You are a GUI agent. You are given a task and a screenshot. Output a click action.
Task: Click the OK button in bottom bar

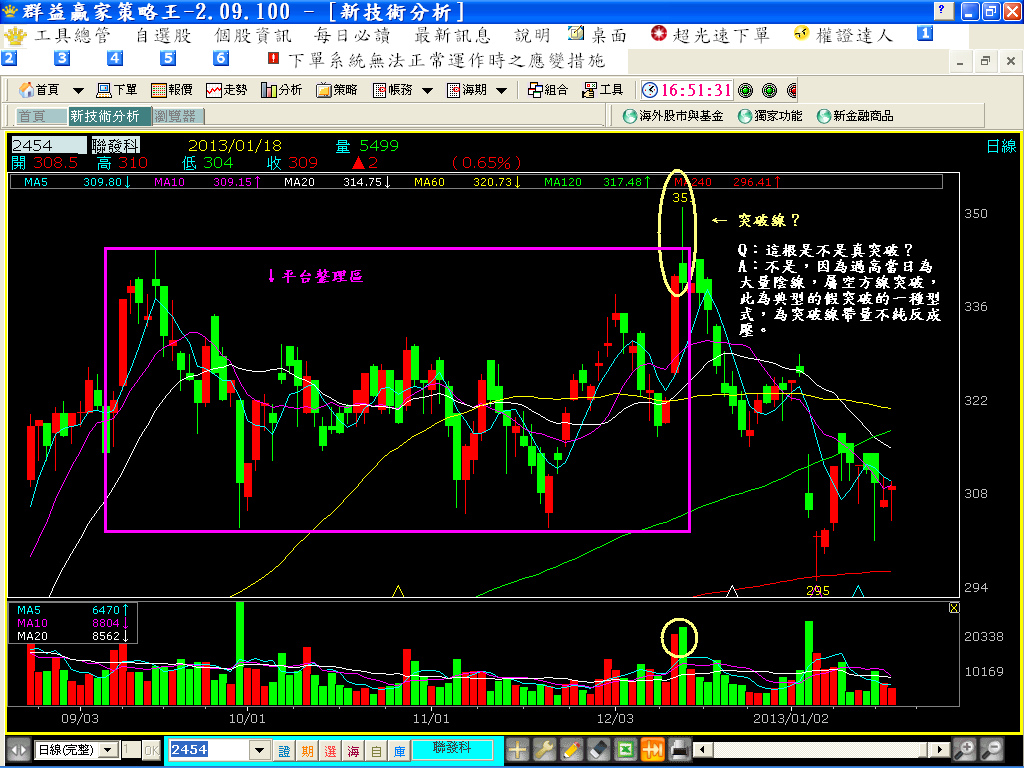(x=151, y=750)
